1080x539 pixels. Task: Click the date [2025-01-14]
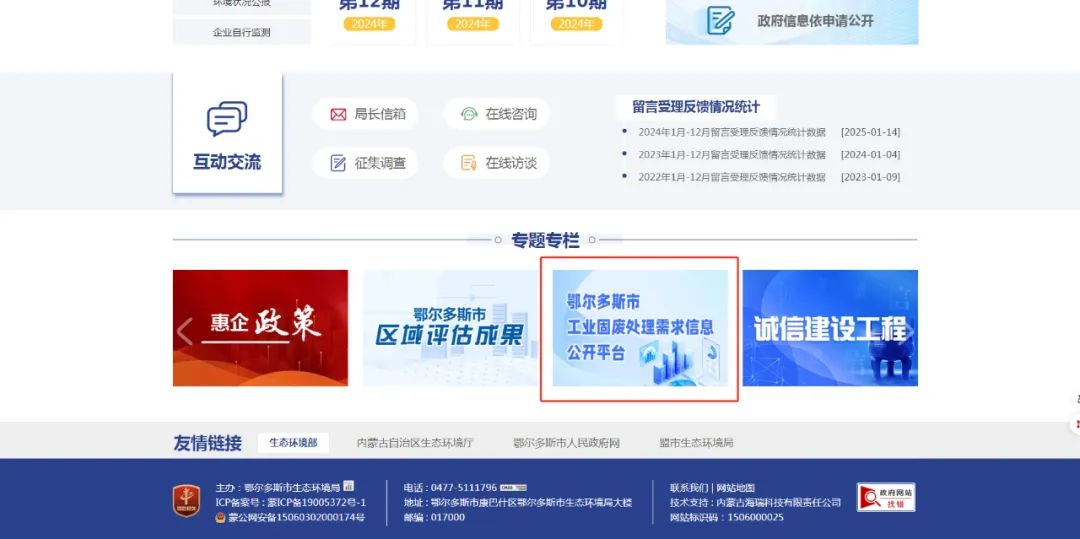pos(870,132)
